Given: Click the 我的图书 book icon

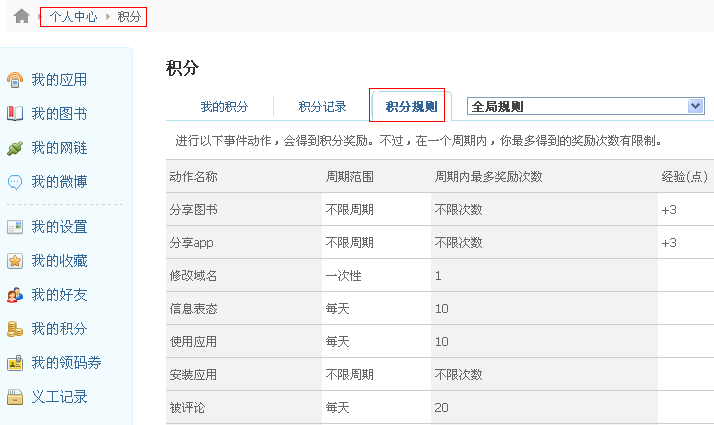Looking at the screenshot, I should pyautogui.click(x=15, y=114).
